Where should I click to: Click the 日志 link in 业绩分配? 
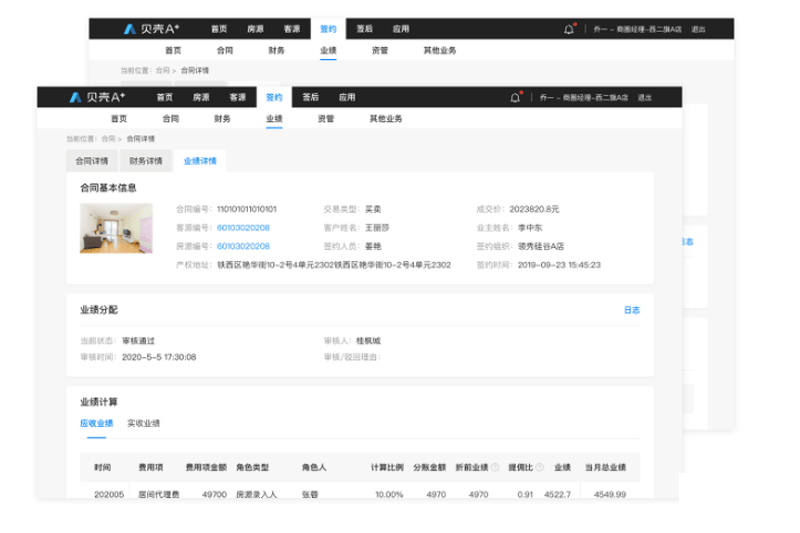[632, 310]
